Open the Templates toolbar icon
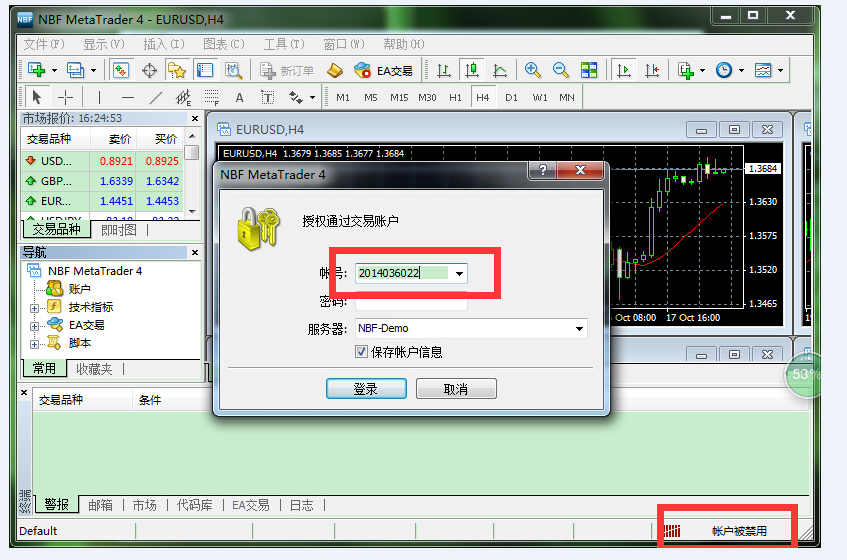Image resolution: width=847 pixels, height=560 pixels. pos(763,70)
